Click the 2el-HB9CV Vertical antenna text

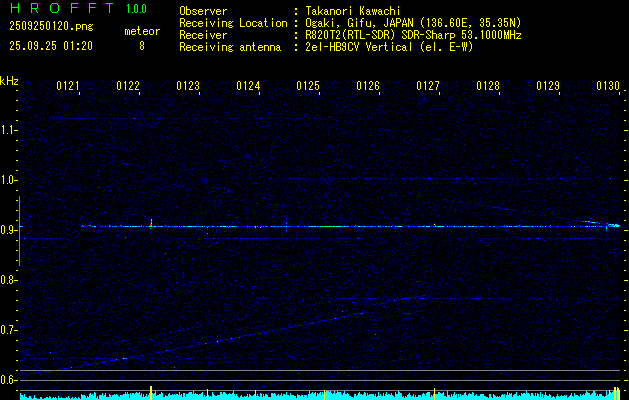pyautogui.click(x=389, y=47)
